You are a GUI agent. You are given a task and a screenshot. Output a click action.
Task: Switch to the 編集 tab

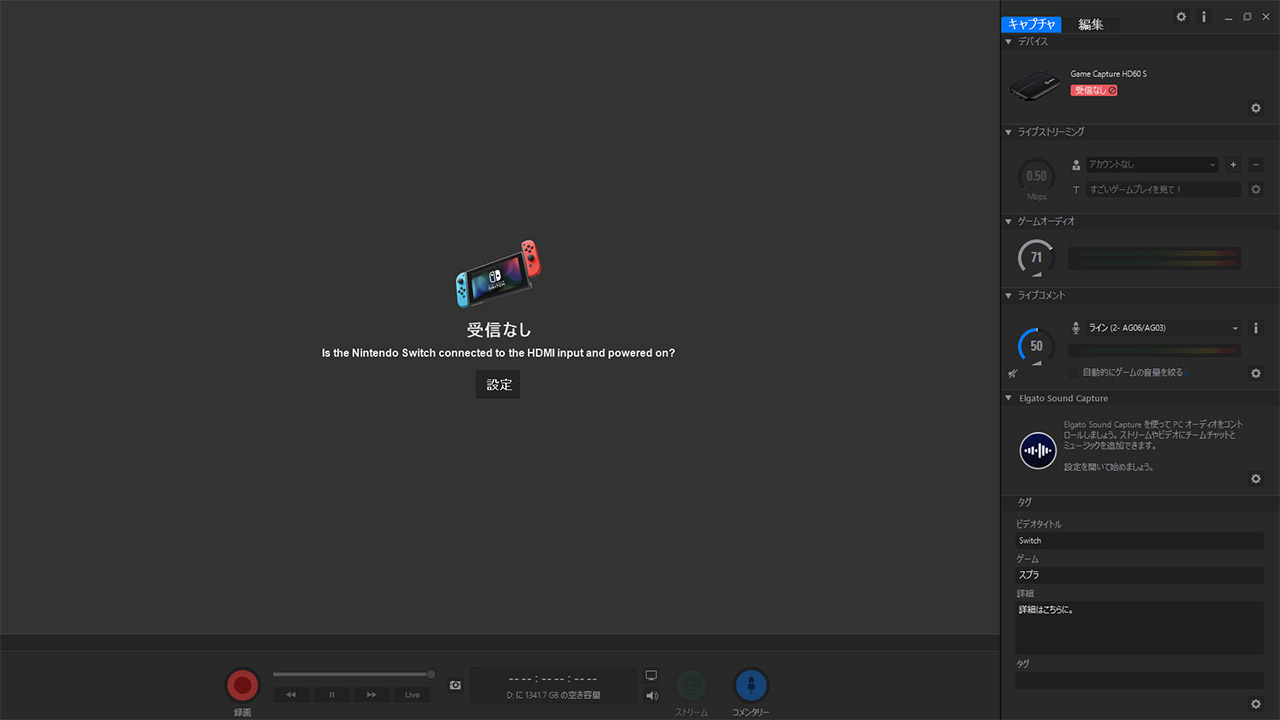(x=1091, y=24)
